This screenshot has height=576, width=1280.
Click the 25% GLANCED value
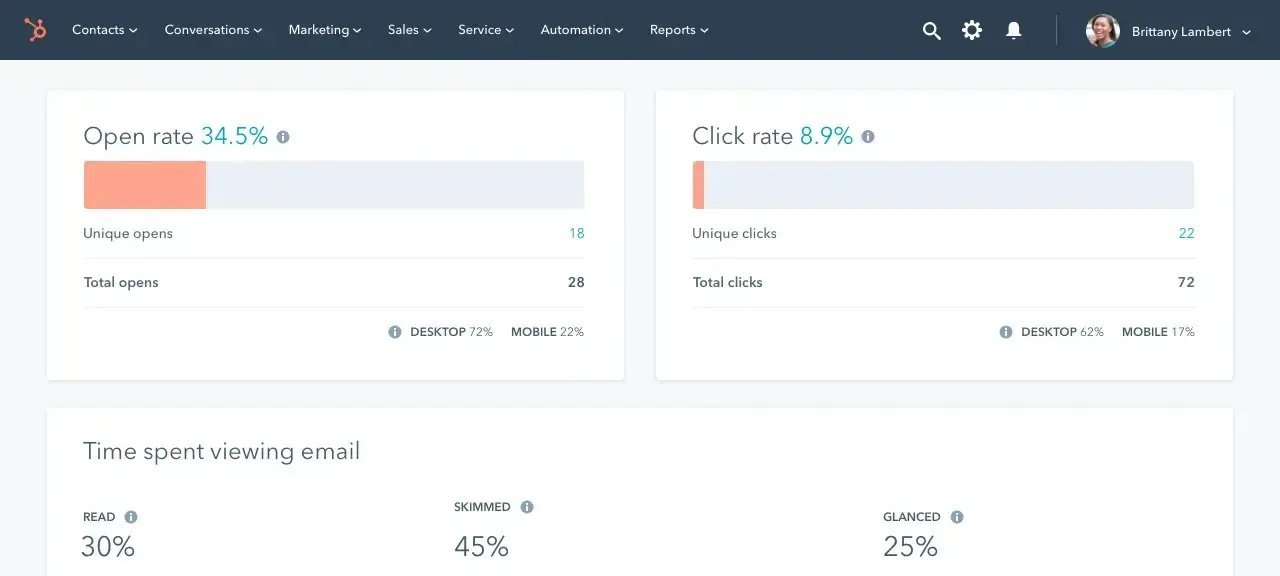[911, 547]
